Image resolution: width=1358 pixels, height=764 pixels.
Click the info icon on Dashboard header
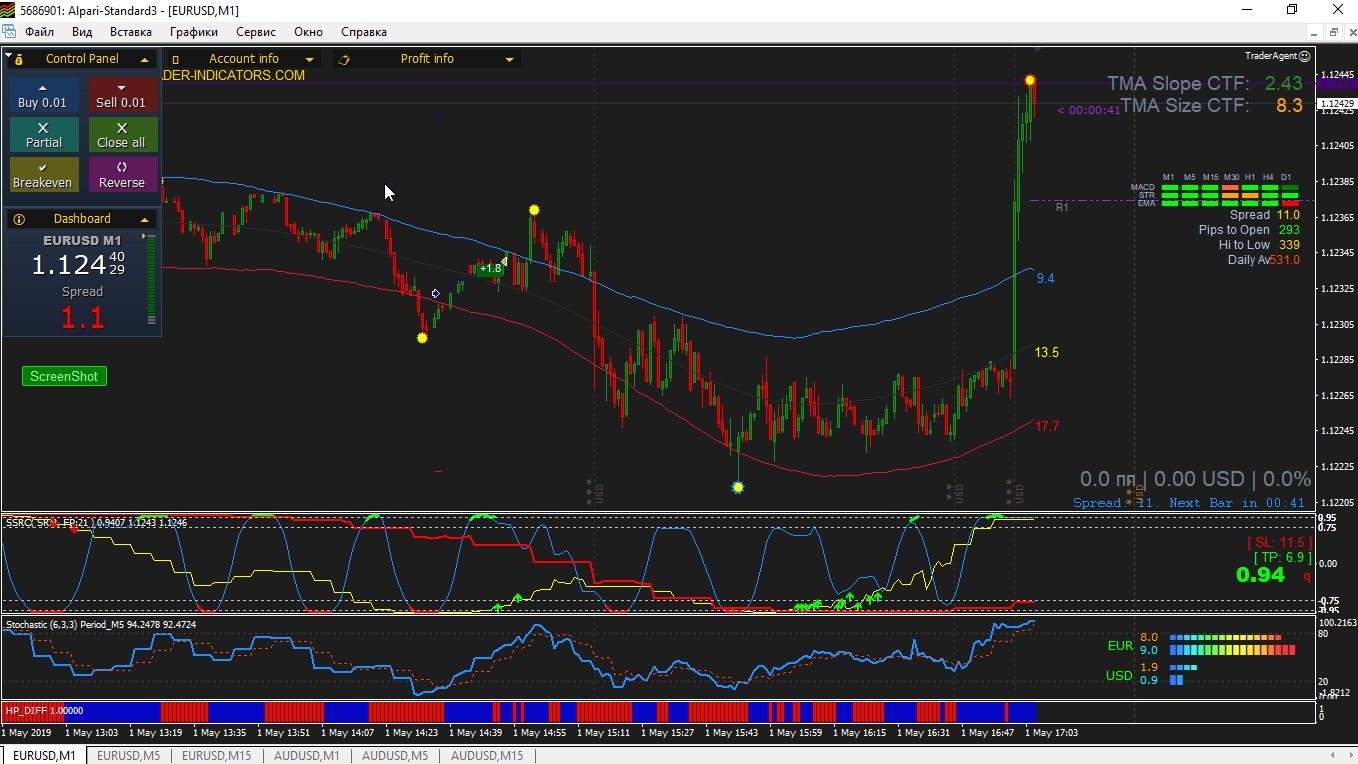(19, 219)
